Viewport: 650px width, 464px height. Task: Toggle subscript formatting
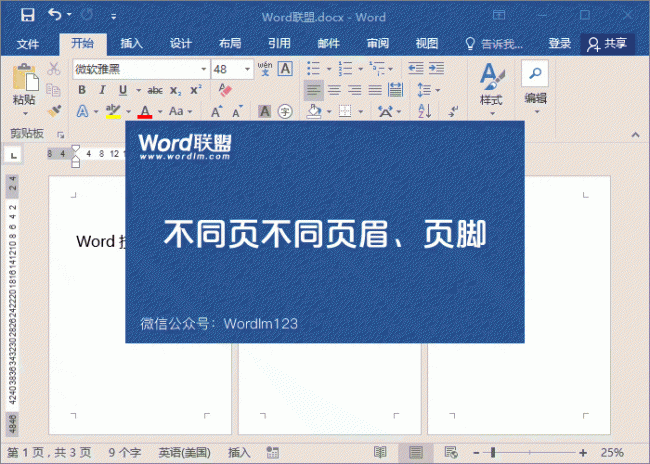[176, 90]
